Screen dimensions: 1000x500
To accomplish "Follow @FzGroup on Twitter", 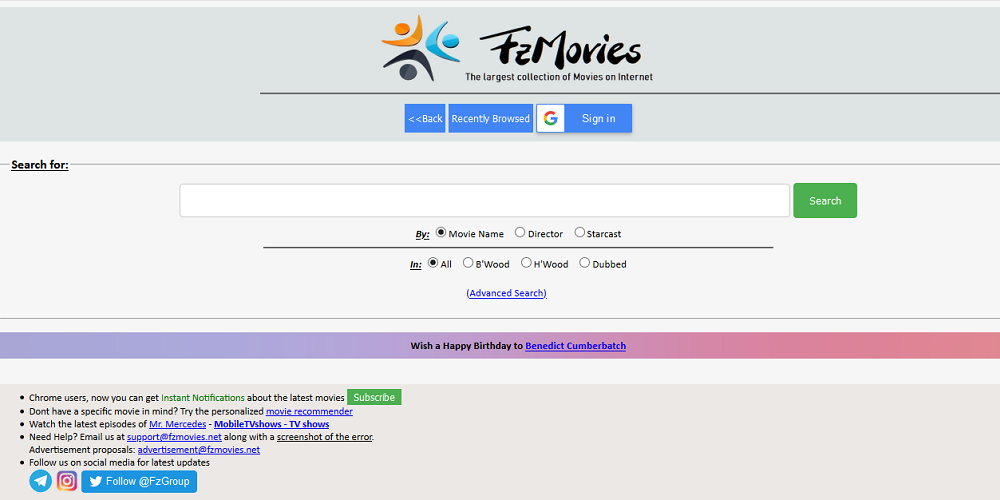I will [139, 482].
